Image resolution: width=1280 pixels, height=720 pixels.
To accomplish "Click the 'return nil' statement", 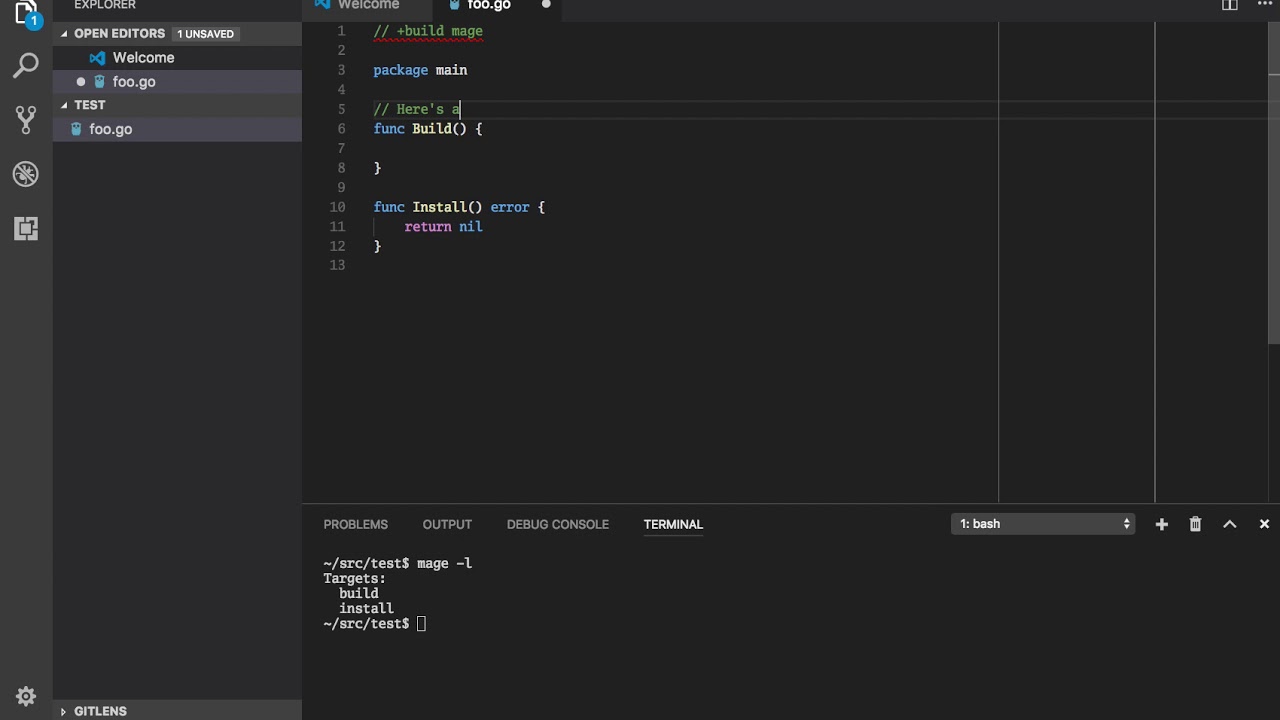I will pyautogui.click(x=443, y=227).
